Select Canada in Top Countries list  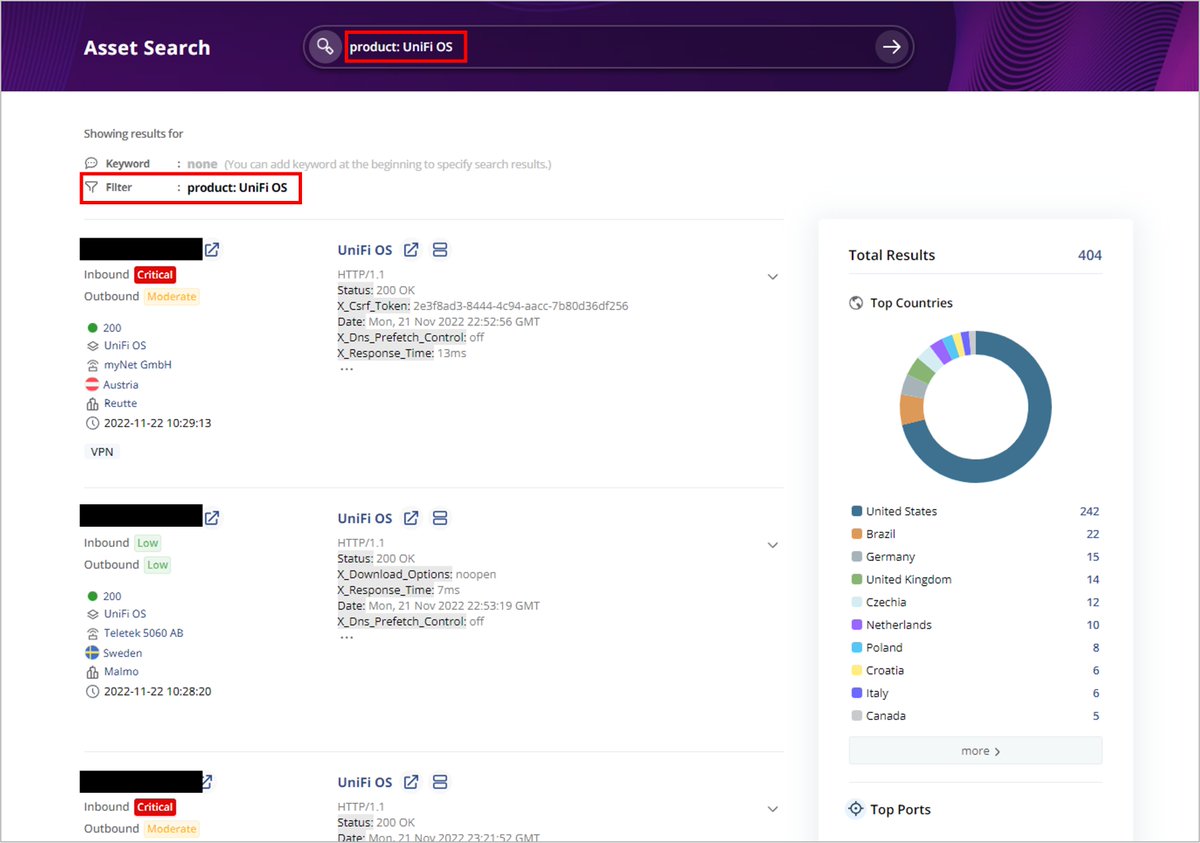886,716
